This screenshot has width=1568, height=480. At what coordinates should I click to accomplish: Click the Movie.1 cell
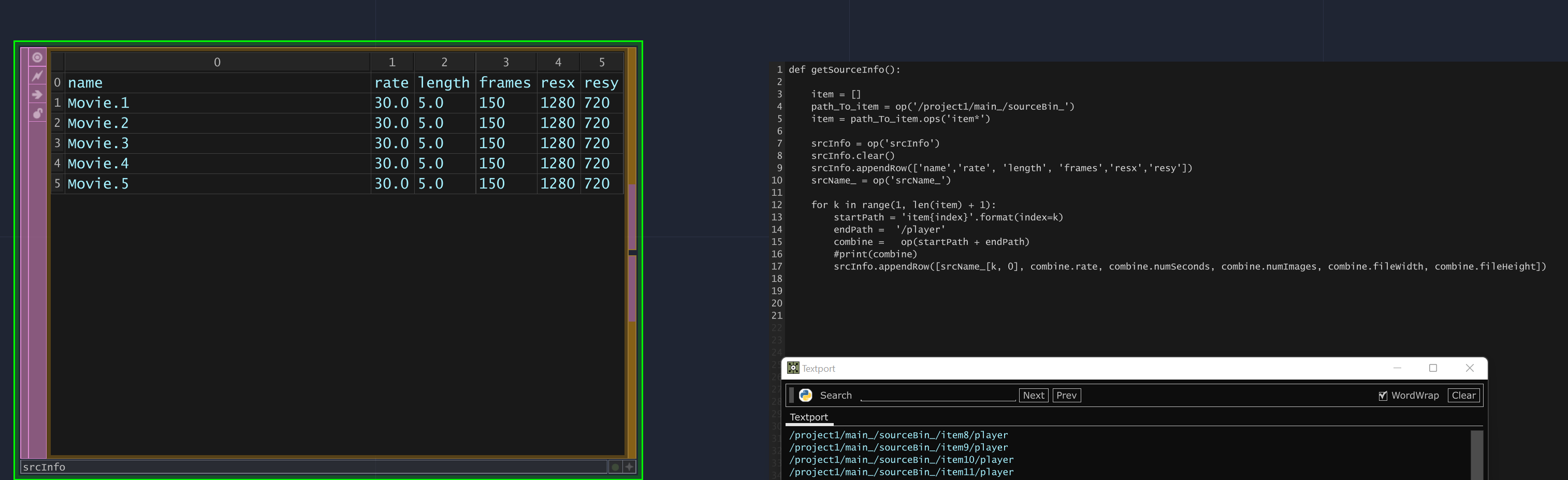[217, 103]
